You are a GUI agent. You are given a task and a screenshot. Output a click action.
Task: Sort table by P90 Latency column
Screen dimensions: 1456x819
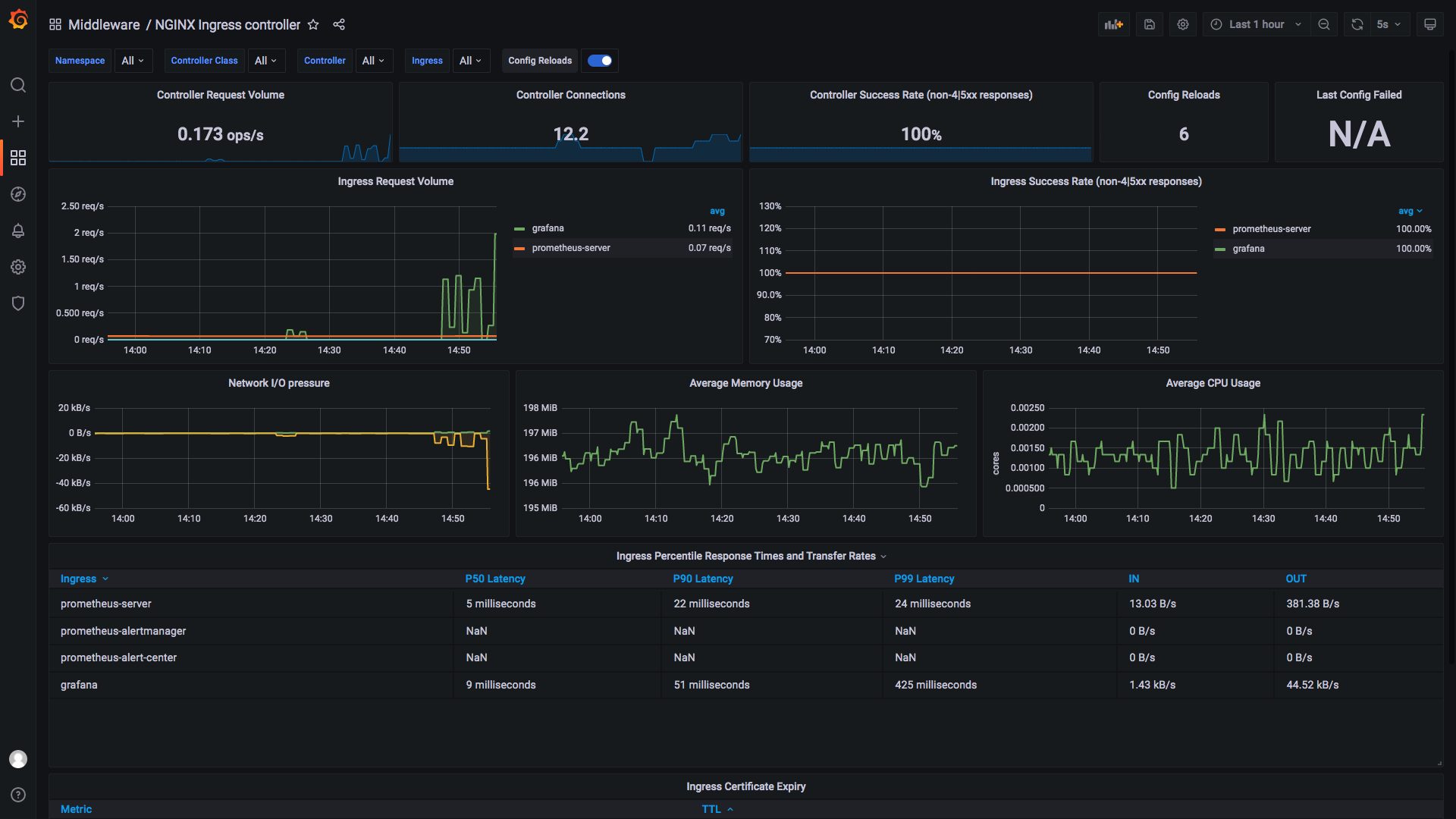pos(703,579)
